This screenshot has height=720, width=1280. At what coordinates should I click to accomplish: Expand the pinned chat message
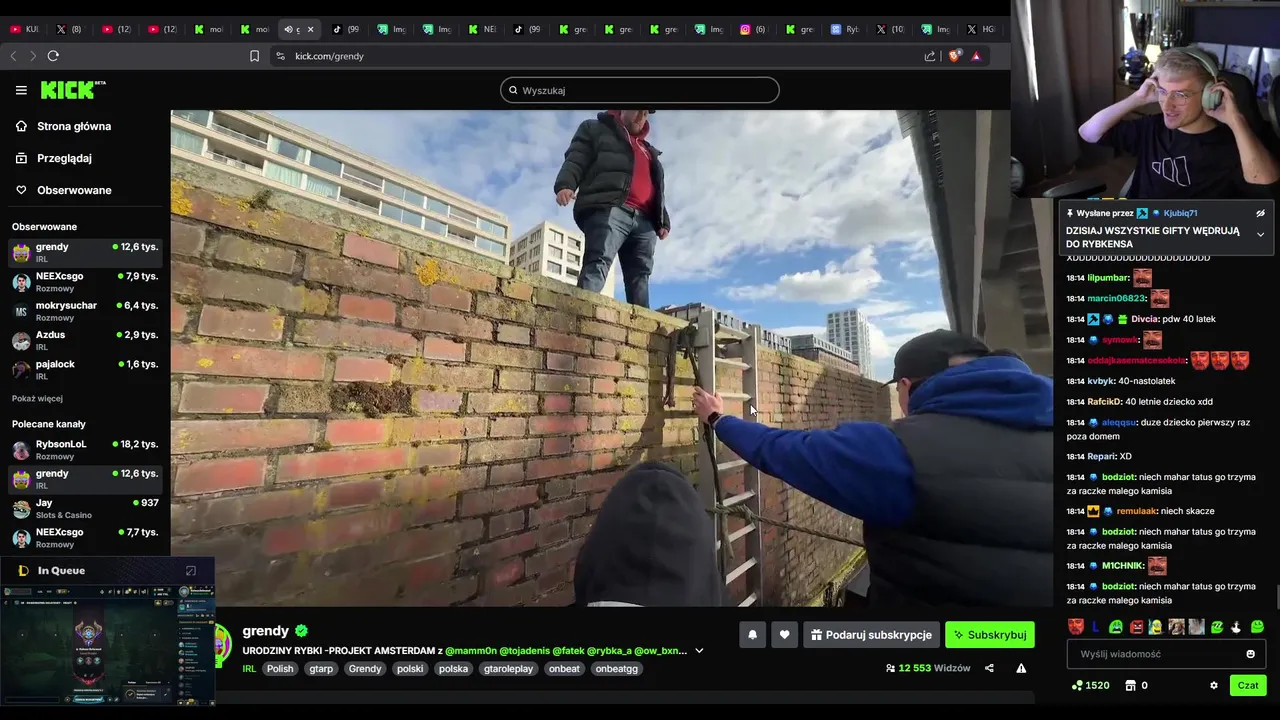[1260, 234]
